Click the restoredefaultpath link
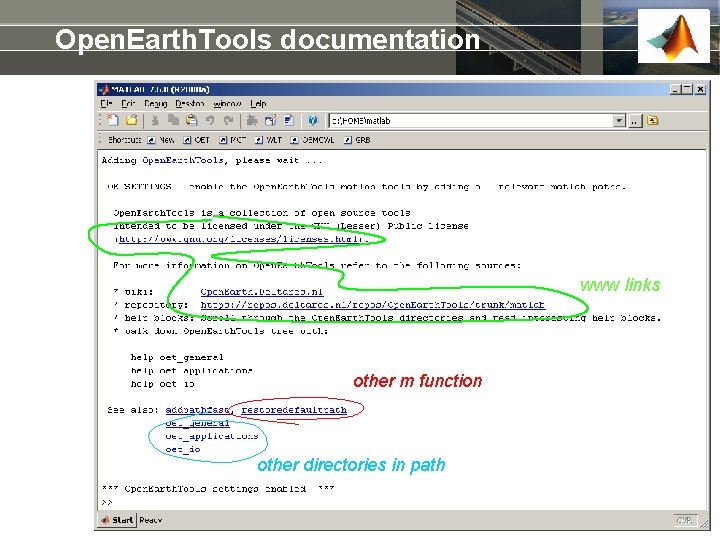 coord(294,410)
